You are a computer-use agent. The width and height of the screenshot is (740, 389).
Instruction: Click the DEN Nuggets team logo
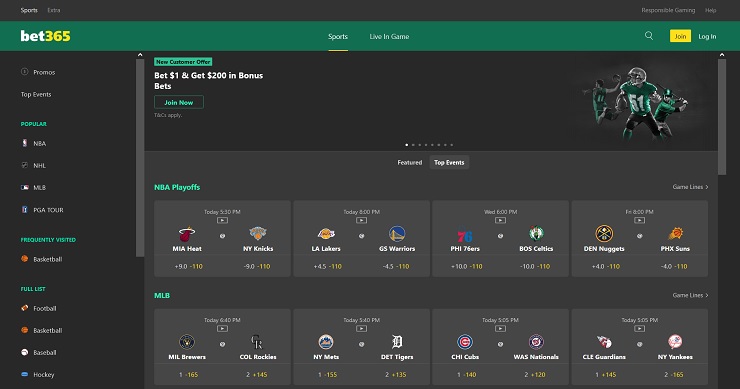pos(604,234)
